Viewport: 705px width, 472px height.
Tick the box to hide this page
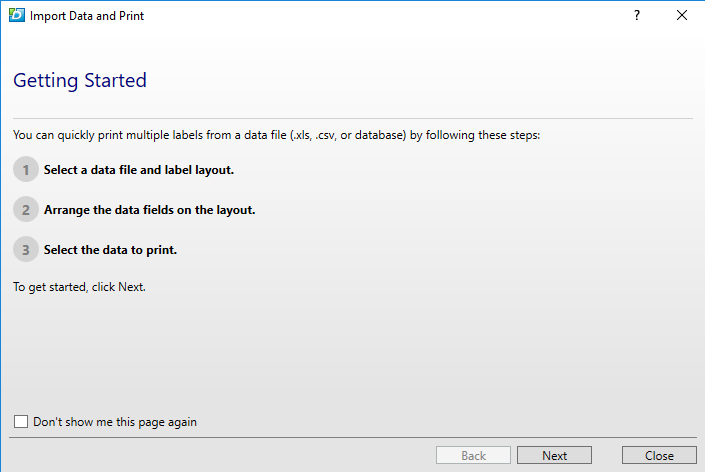tap(21, 422)
